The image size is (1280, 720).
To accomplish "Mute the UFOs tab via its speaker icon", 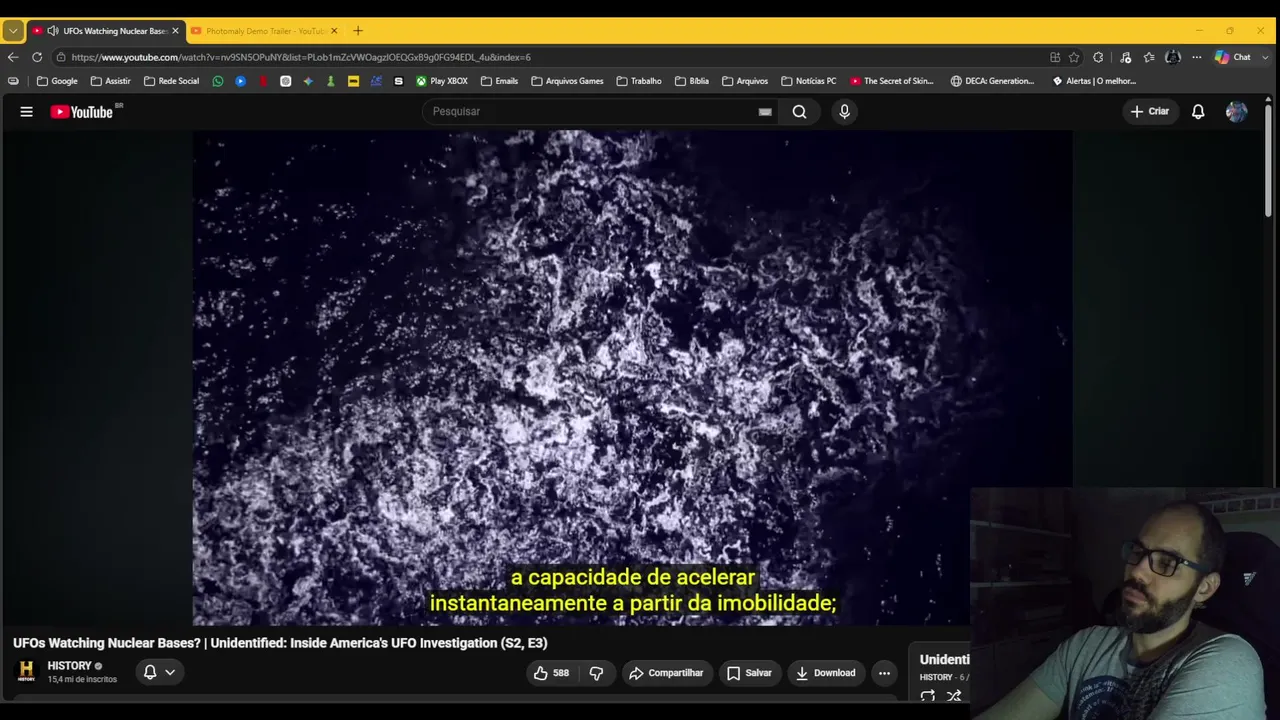I will [x=53, y=31].
